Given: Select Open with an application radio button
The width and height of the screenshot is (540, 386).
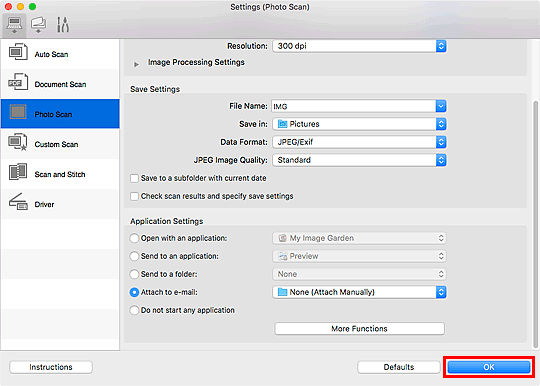Looking at the screenshot, I should [x=134, y=238].
